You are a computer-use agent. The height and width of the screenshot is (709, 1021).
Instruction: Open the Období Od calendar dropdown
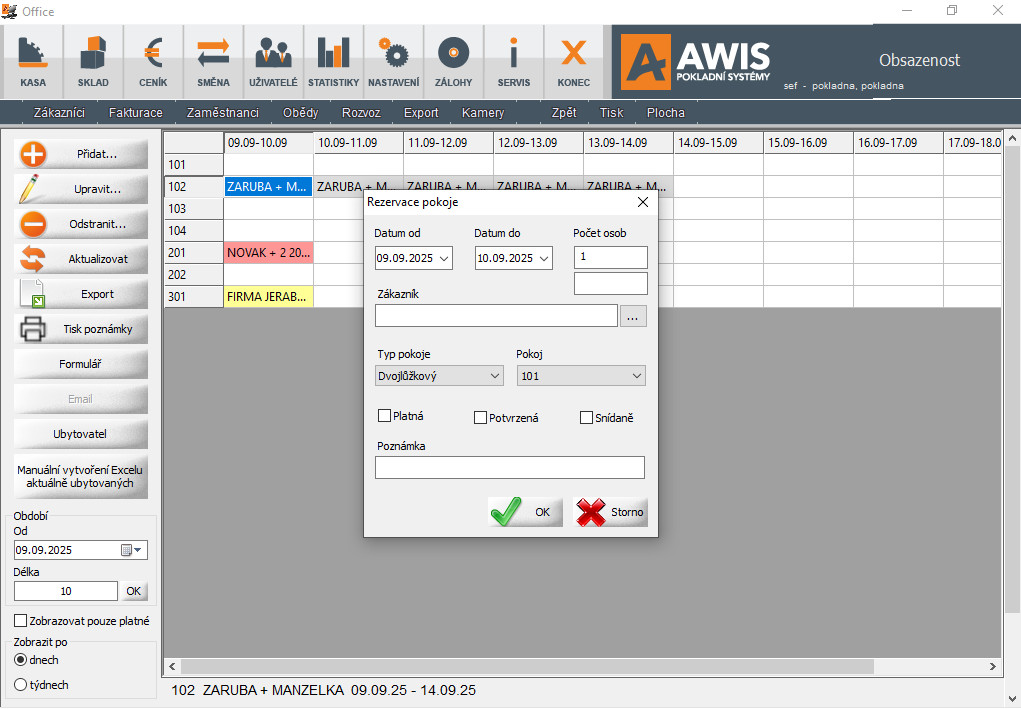[x=132, y=550]
